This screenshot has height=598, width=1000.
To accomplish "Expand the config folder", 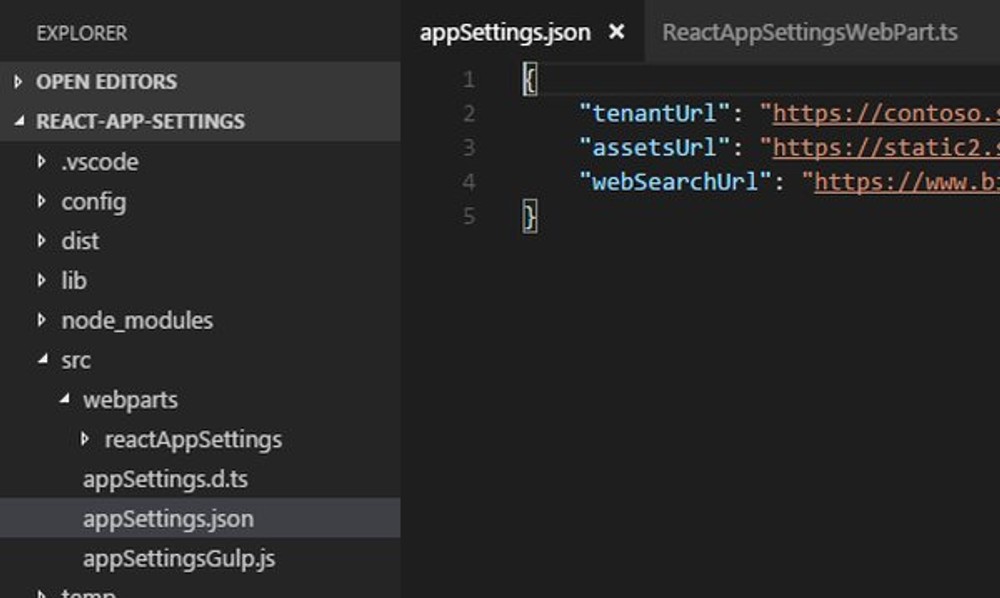I will (x=42, y=201).
